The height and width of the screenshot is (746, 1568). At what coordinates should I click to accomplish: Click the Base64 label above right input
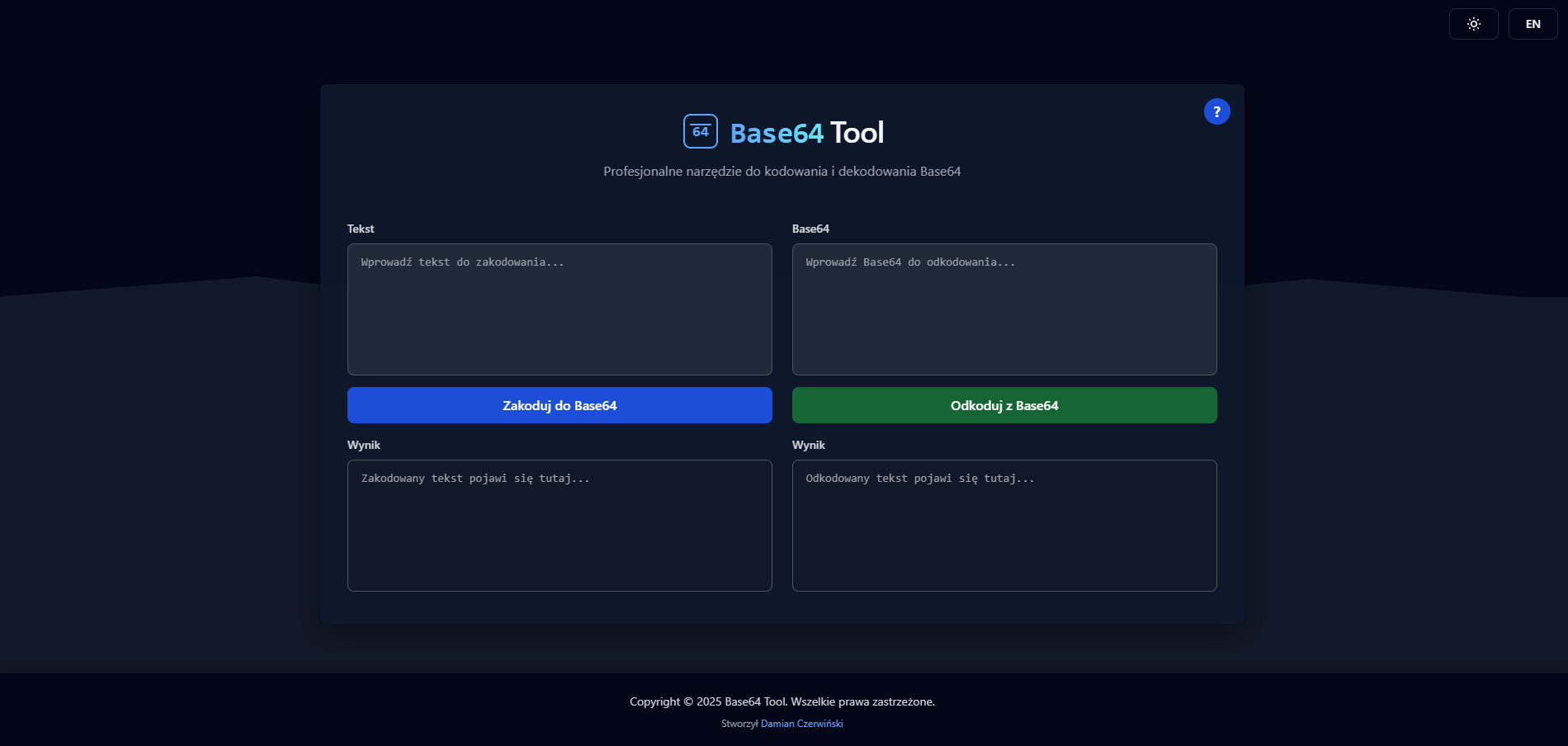click(810, 229)
